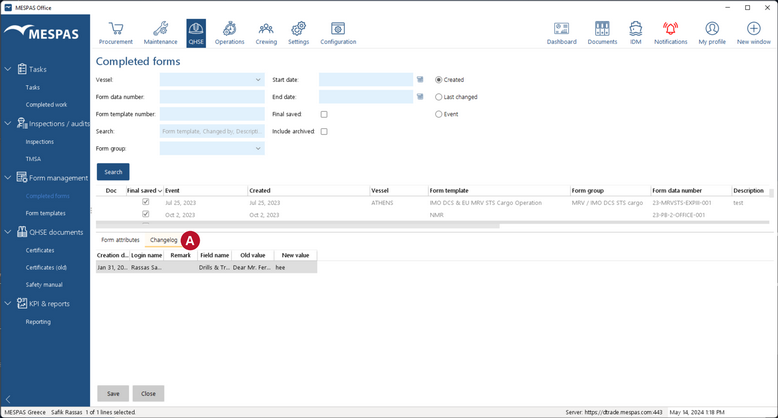
Task: Collapse the sidebar with bottom arrow
Action: pos(8,399)
